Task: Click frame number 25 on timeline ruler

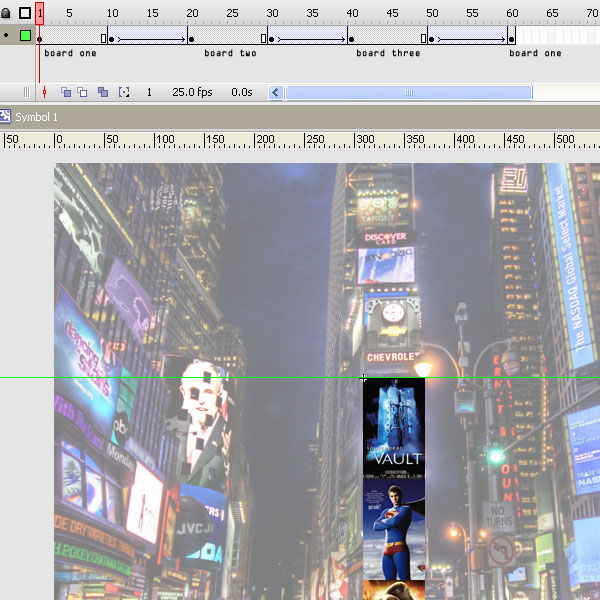Action: click(x=232, y=13)
